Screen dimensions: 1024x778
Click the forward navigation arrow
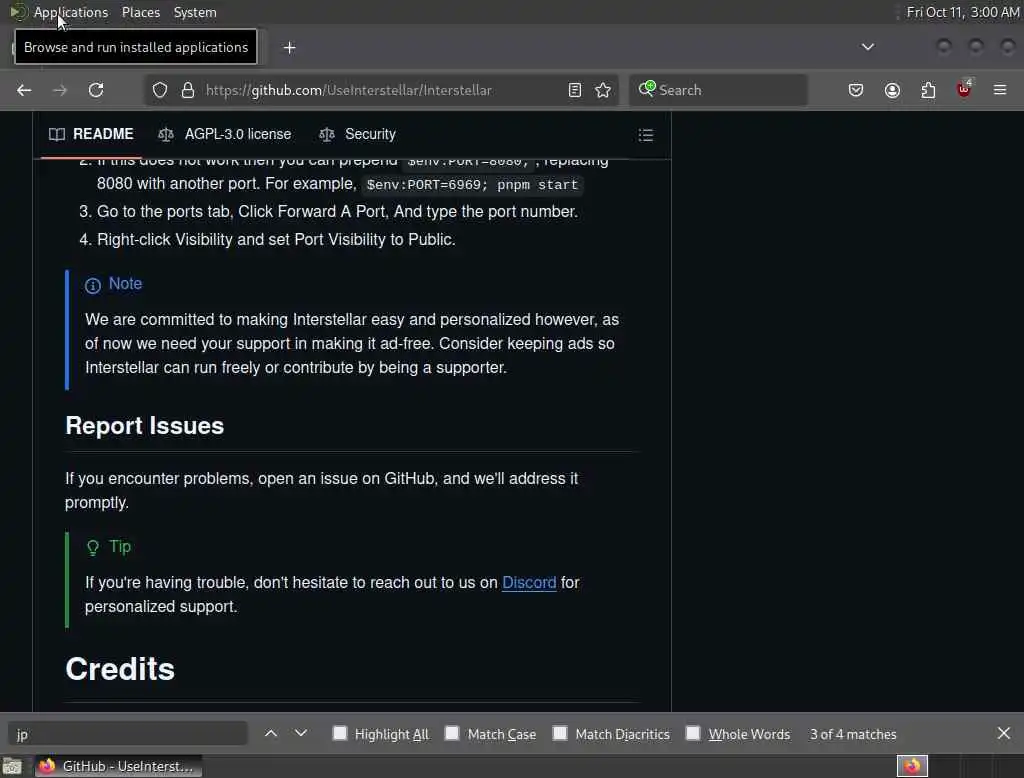tap(60, 90)
